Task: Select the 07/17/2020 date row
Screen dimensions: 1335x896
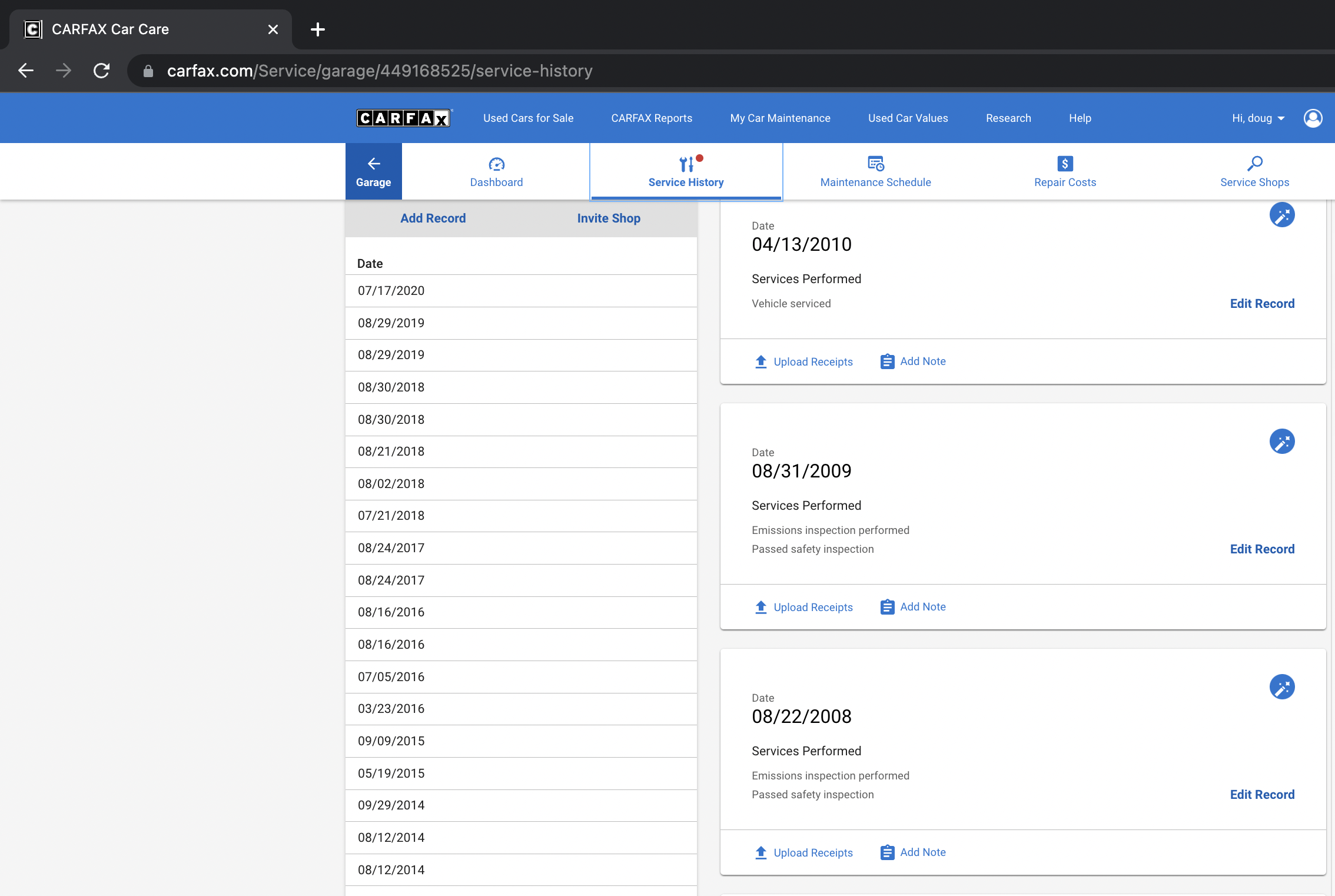Action: [521, 291]
